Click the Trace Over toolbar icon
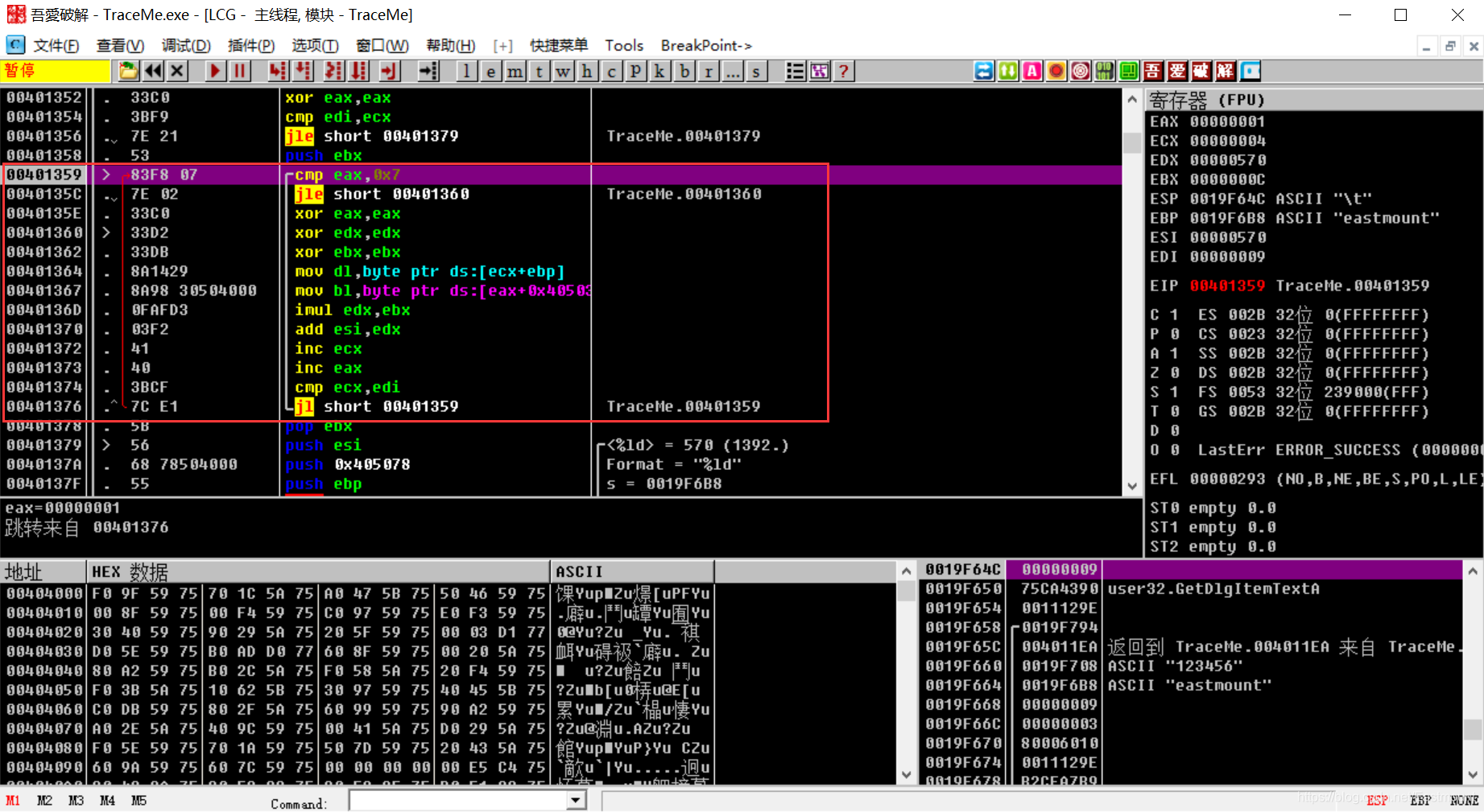Image resolution: width=1484 pixels, height=812 pixels. pyautogui.click(x=358, y=72)
